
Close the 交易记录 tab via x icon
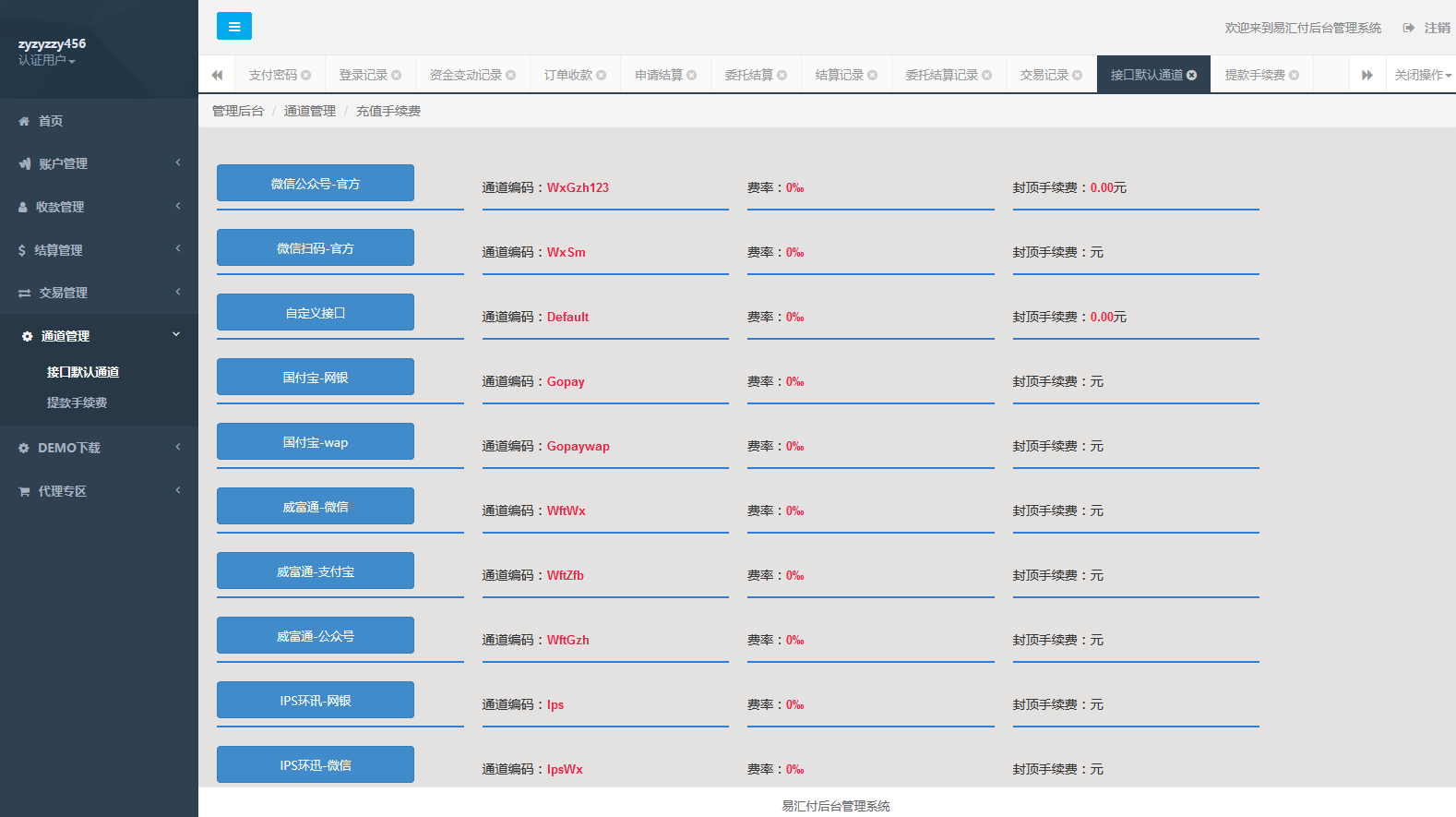[x=1077, y=76]
